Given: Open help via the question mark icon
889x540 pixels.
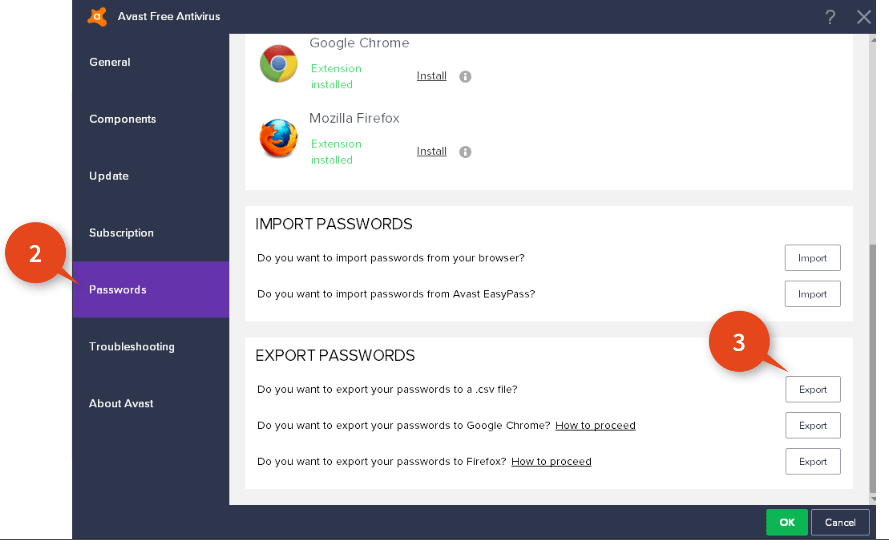Looking at the screenshot, I should pos(830,17).
